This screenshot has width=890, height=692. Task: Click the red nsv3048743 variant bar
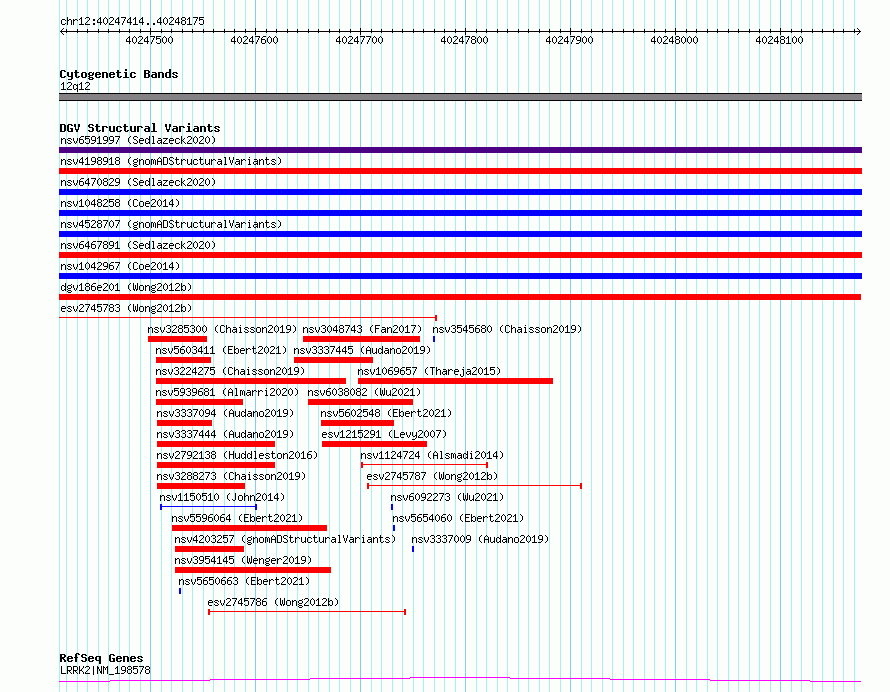[x=361, y=339]
